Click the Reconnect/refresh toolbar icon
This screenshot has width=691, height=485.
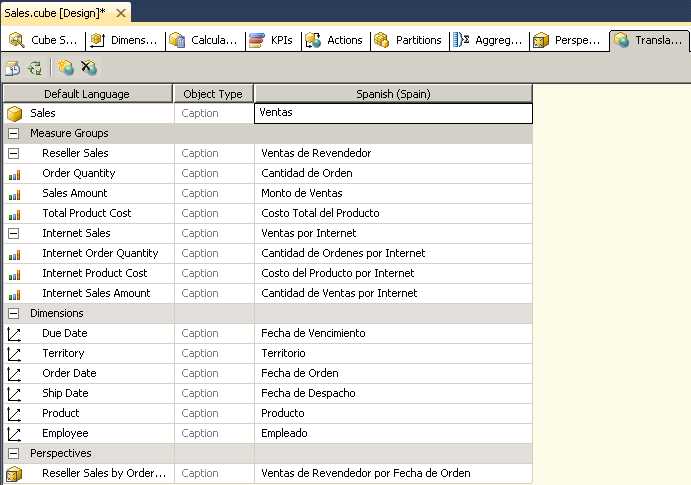35,68
